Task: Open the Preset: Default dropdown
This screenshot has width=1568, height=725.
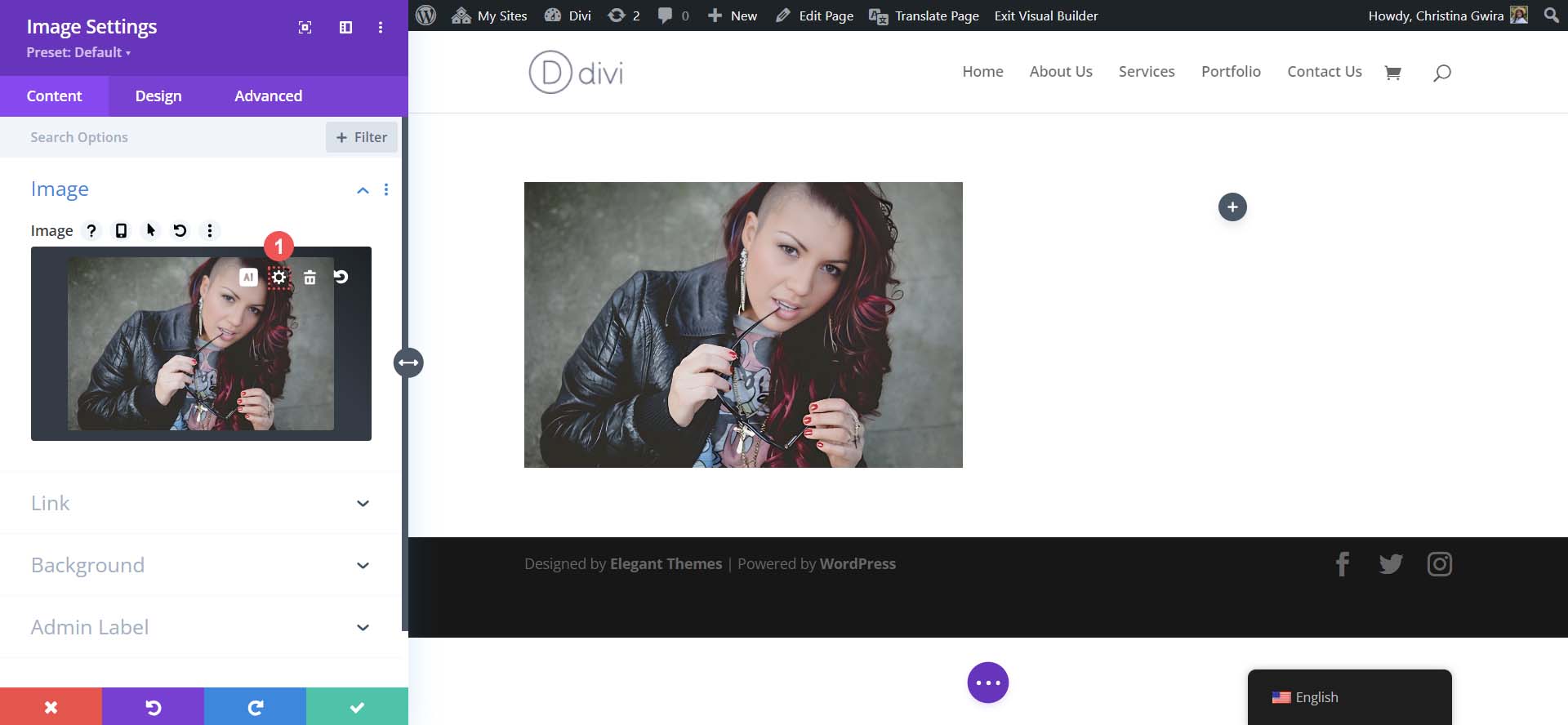Action: tap(78, 52)
